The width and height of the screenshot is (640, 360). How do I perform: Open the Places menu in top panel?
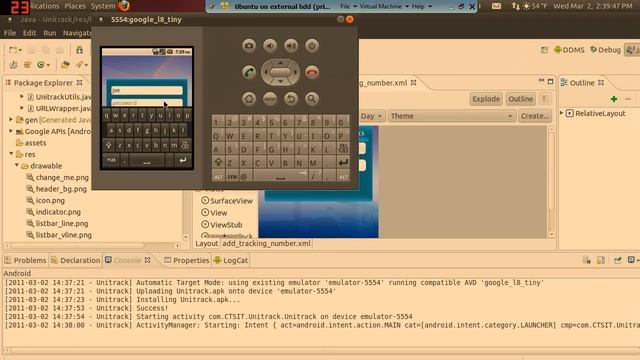[75, 6]
